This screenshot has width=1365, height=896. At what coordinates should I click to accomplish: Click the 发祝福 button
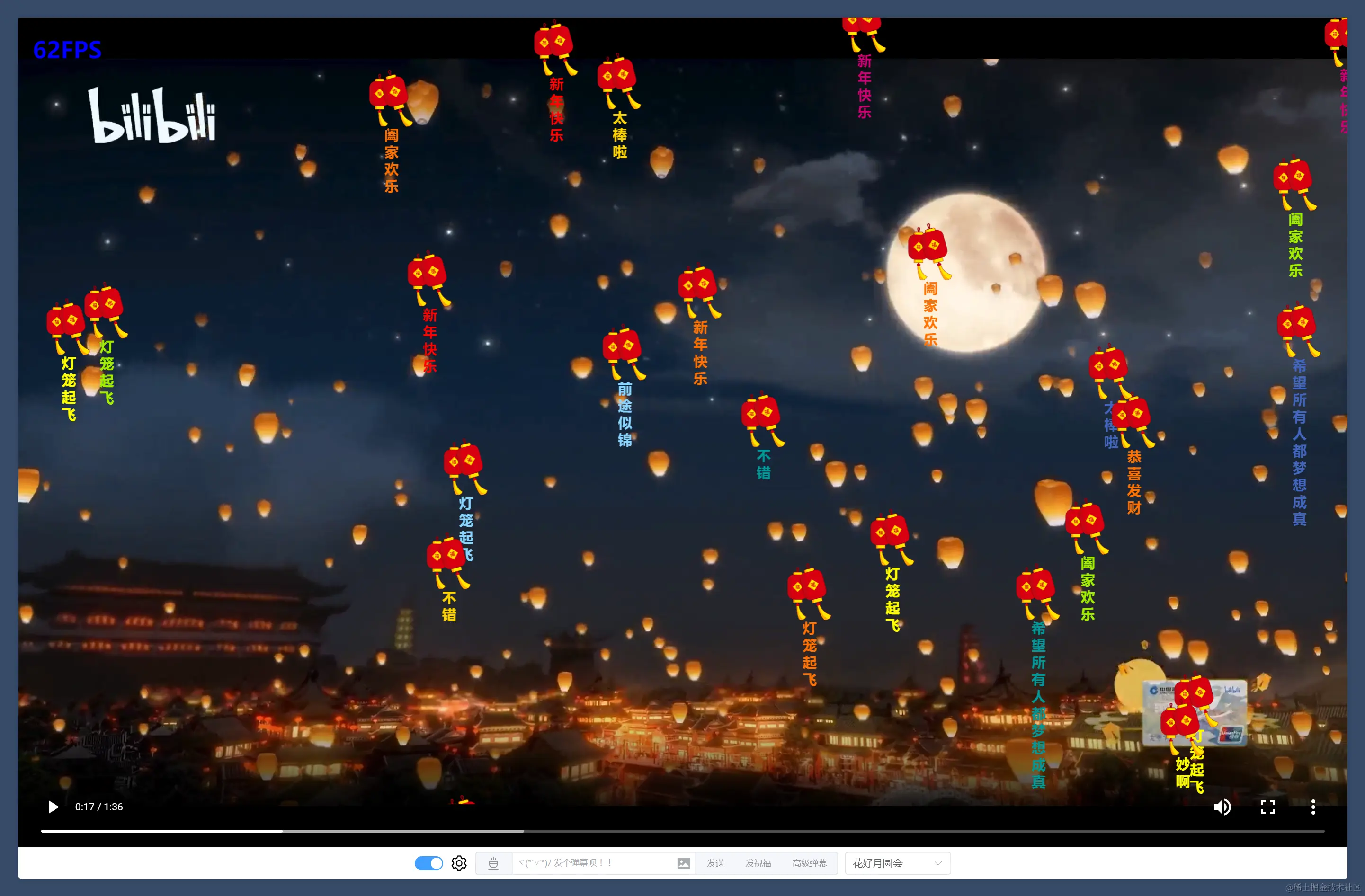758,863
